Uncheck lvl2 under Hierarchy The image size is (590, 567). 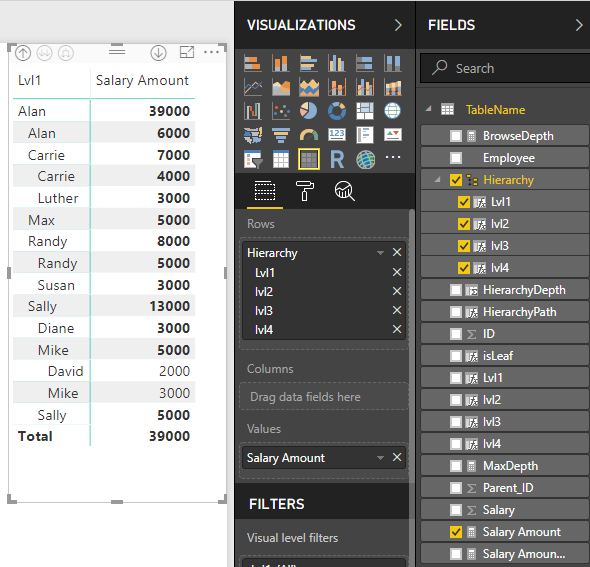point(464,224)
